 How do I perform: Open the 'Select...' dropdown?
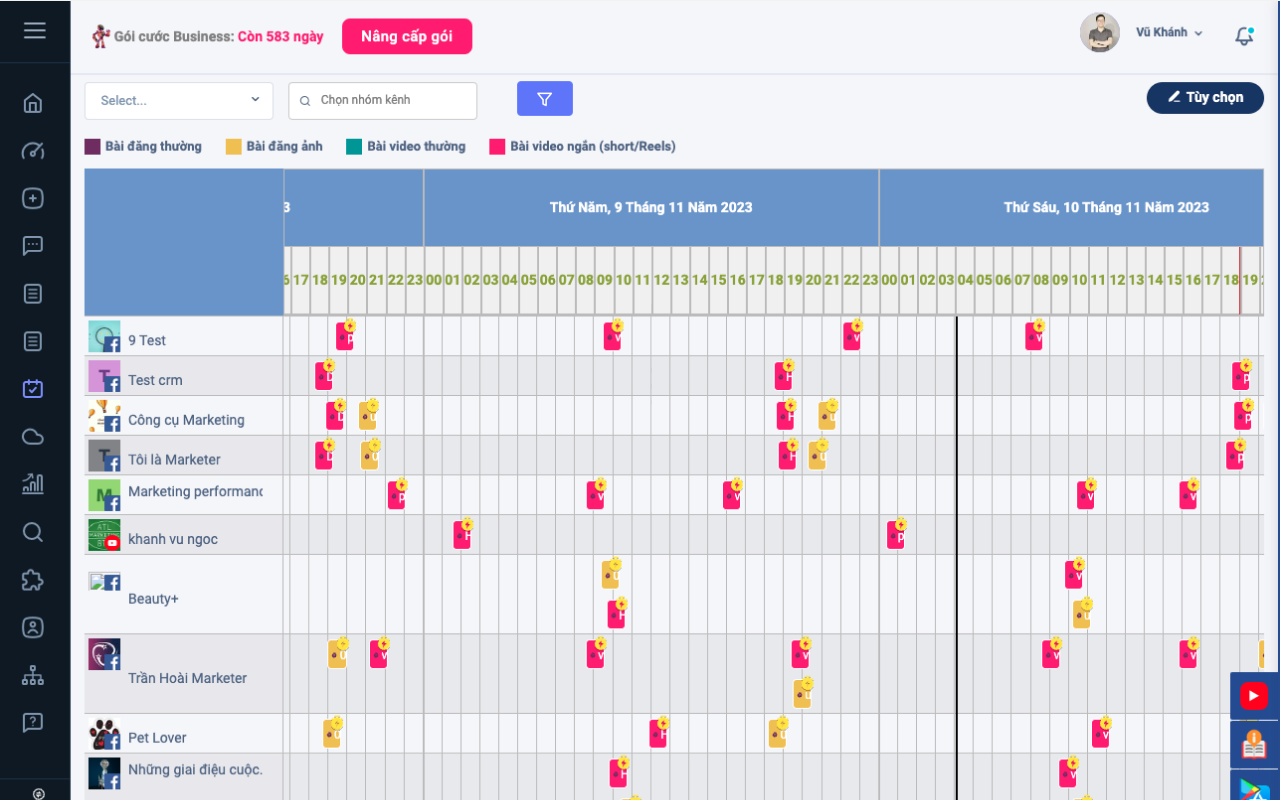[x=179, y=100]
